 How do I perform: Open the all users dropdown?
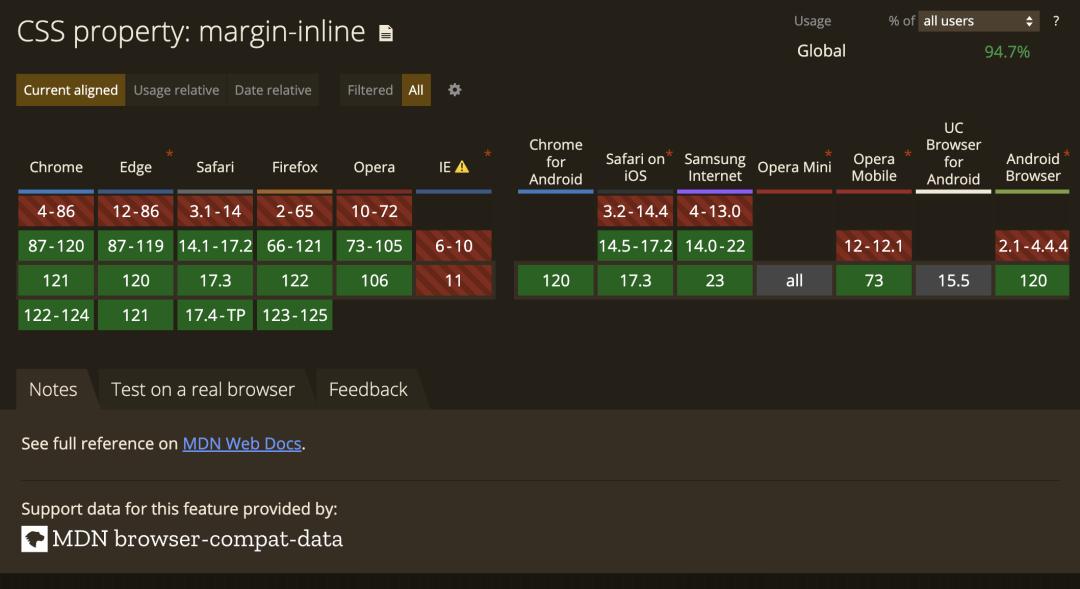pyautogui.click(x=978, y=21)
